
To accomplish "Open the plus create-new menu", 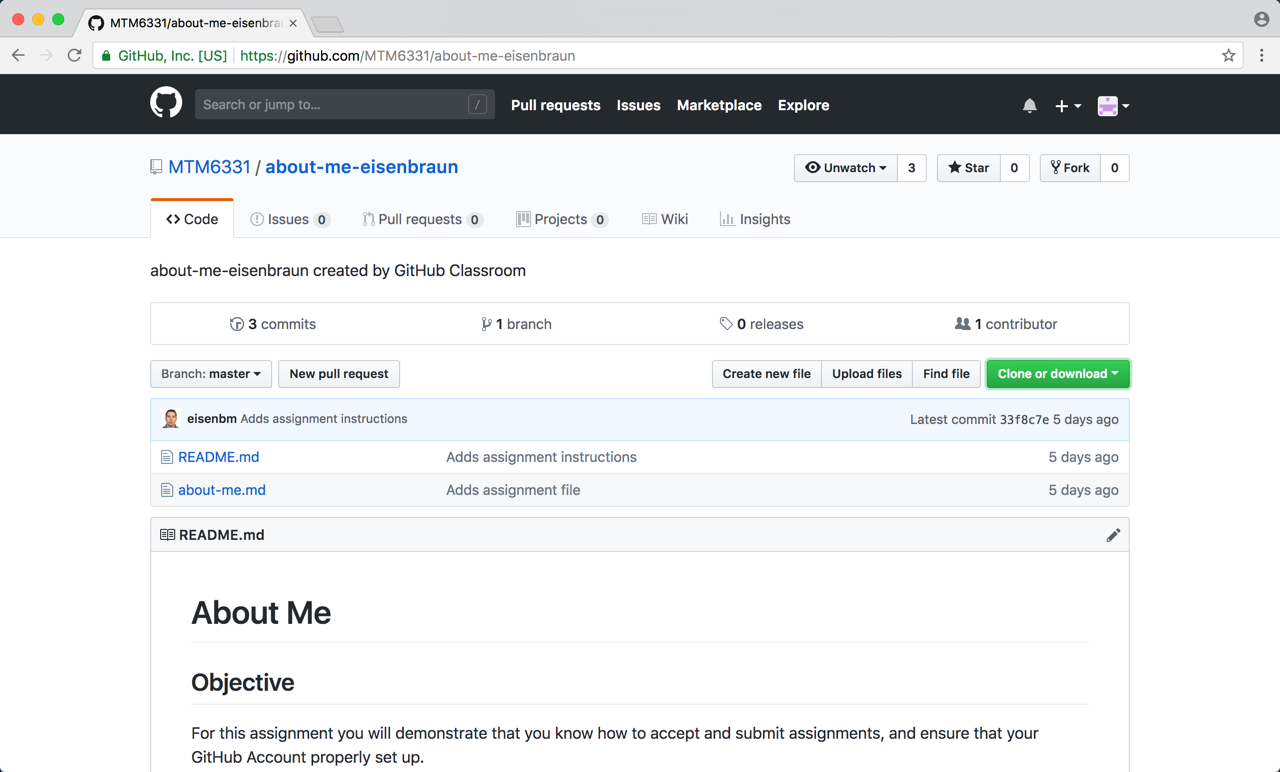I will tap(1068, 105).
